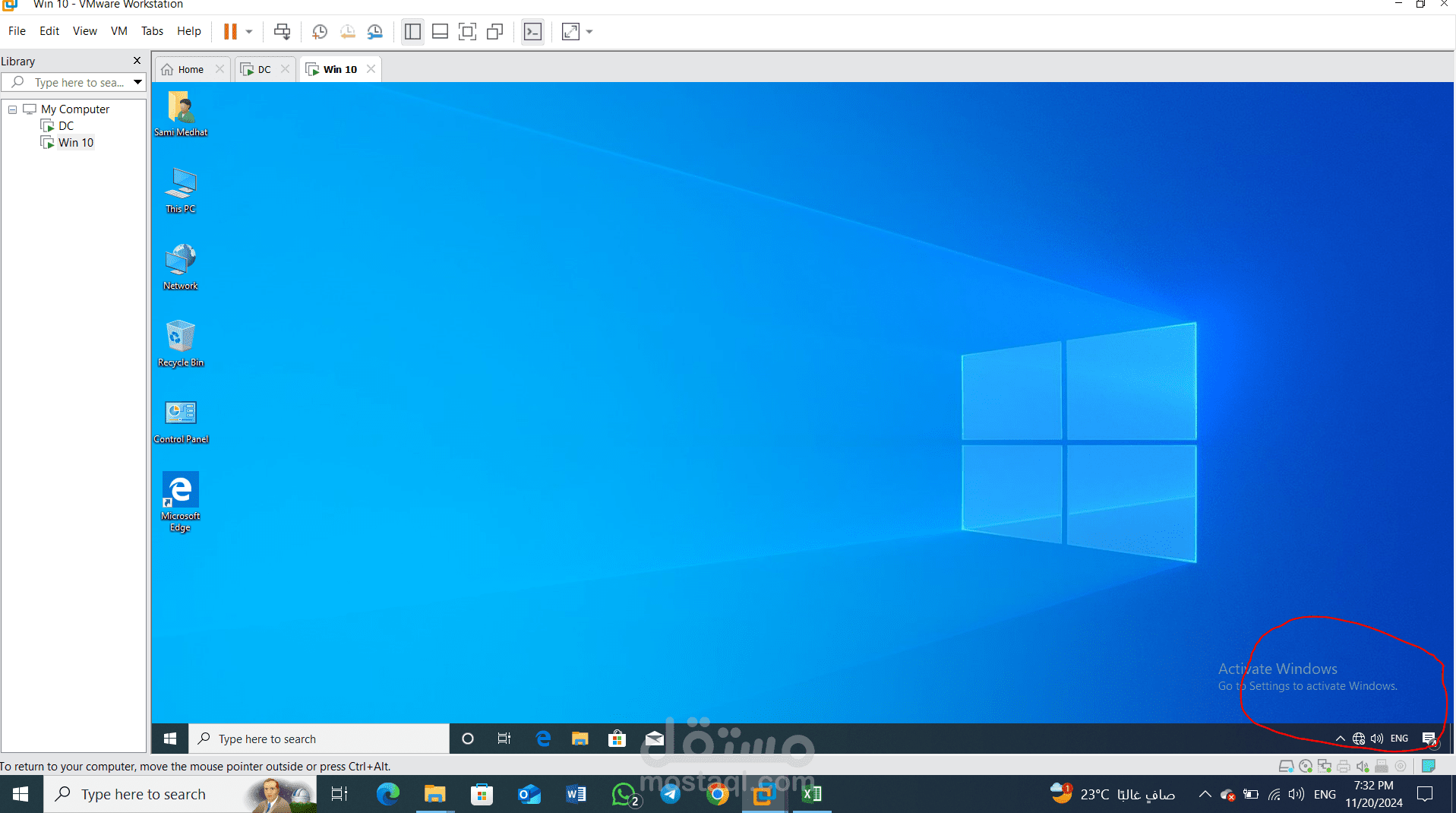
Task: Click the VMware hard disk status icon
Action: (1287, 766)
